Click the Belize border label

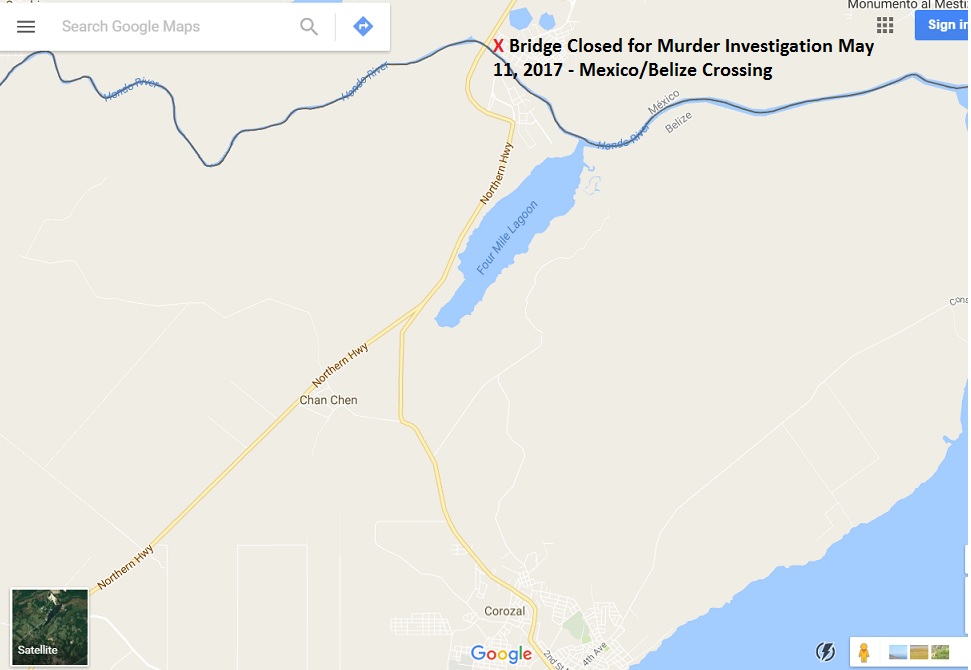679,123
